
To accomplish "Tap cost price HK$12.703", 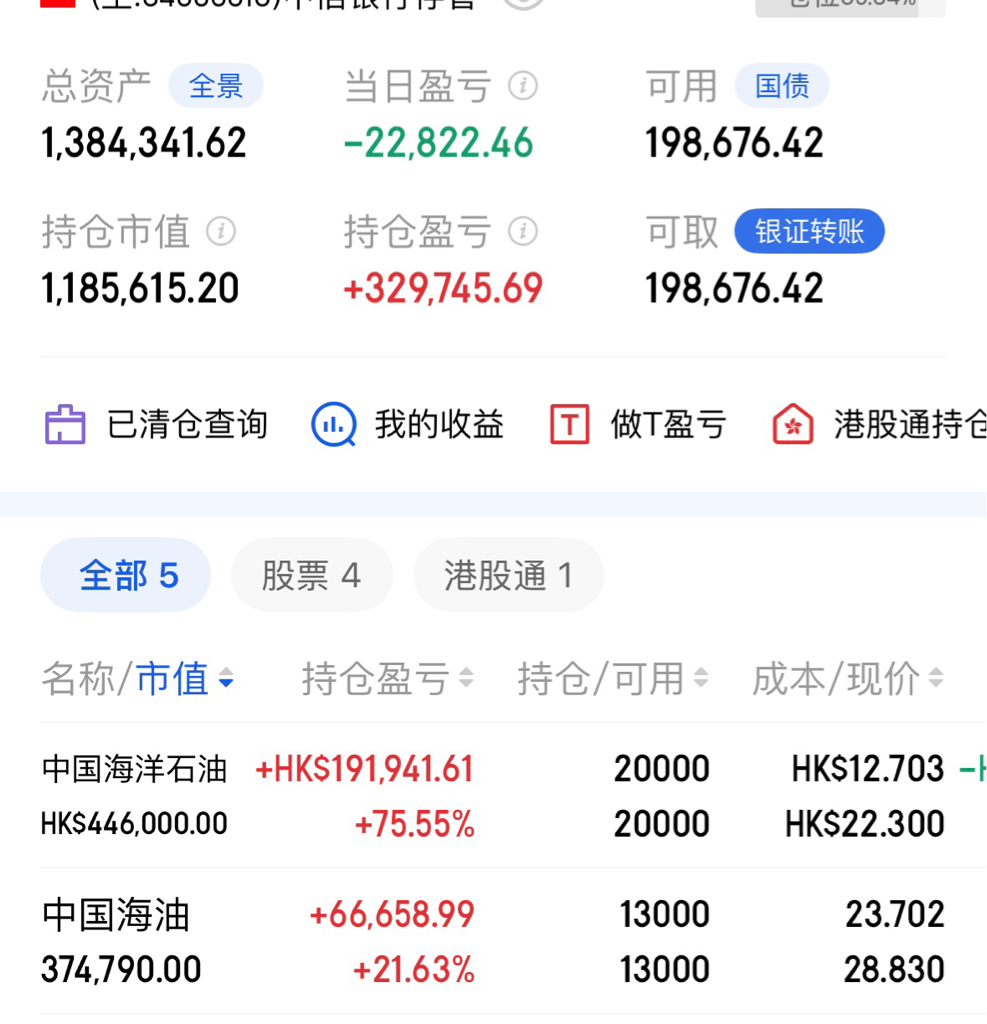I will point(868,769).
